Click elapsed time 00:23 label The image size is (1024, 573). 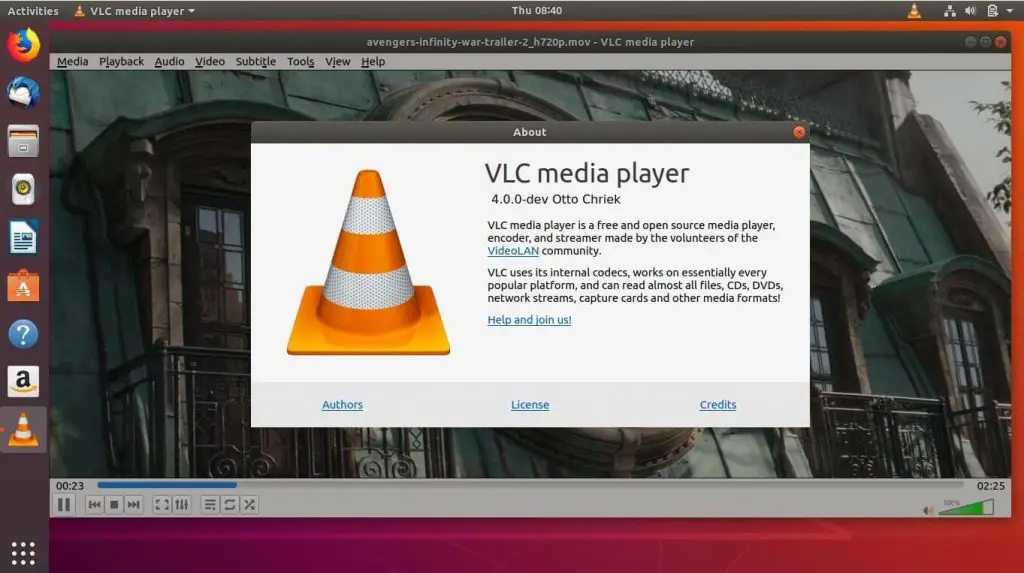click(70, 485)
